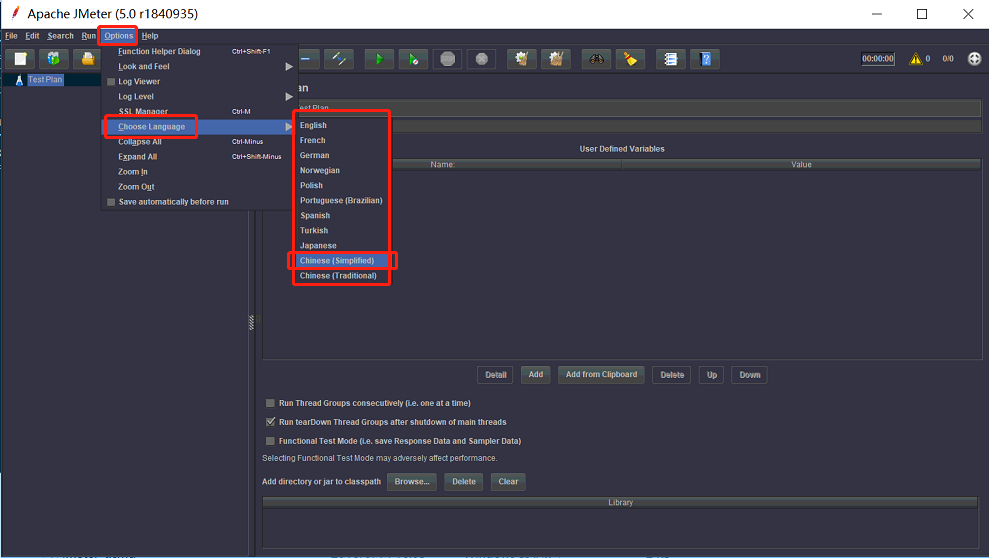Screen dimensions: 989x558
Task: Click the Toggle enable/disable icon
Action: (339, 59)
